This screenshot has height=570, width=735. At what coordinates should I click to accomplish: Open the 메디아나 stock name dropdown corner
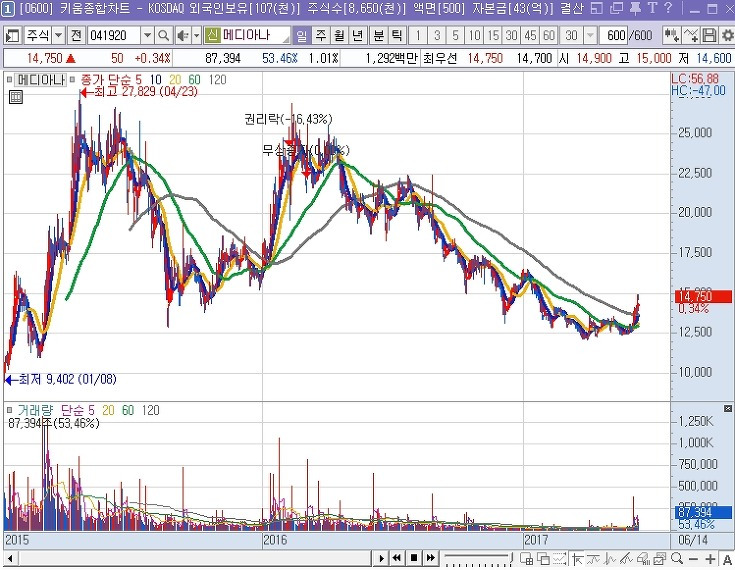[286, 38]
